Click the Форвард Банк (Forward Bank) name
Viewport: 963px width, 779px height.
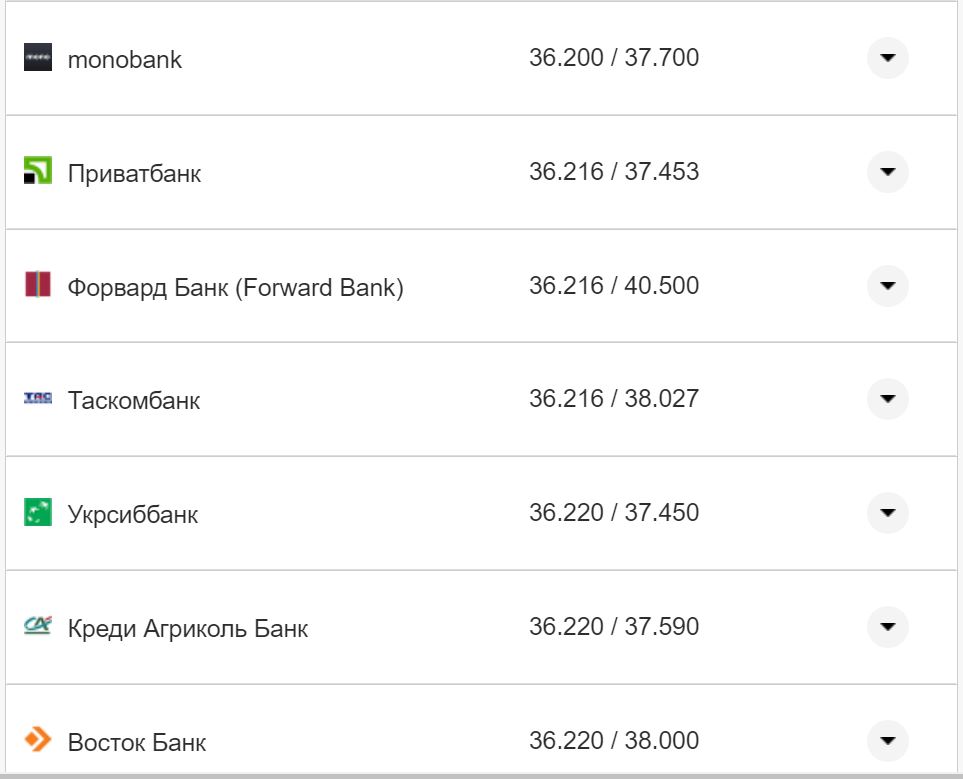point(235,288)
